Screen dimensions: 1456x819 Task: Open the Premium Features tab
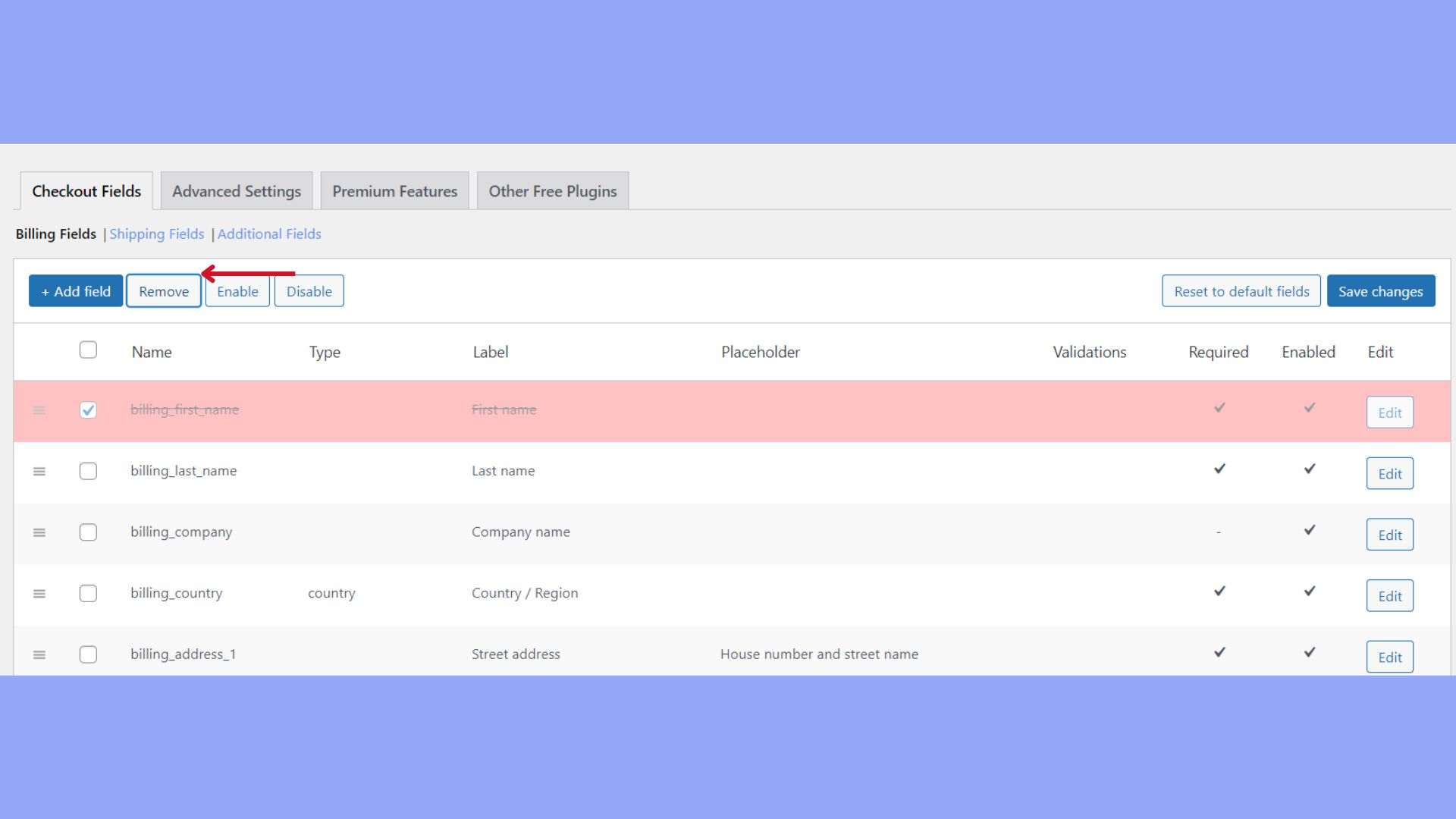(x=394, y=190)
